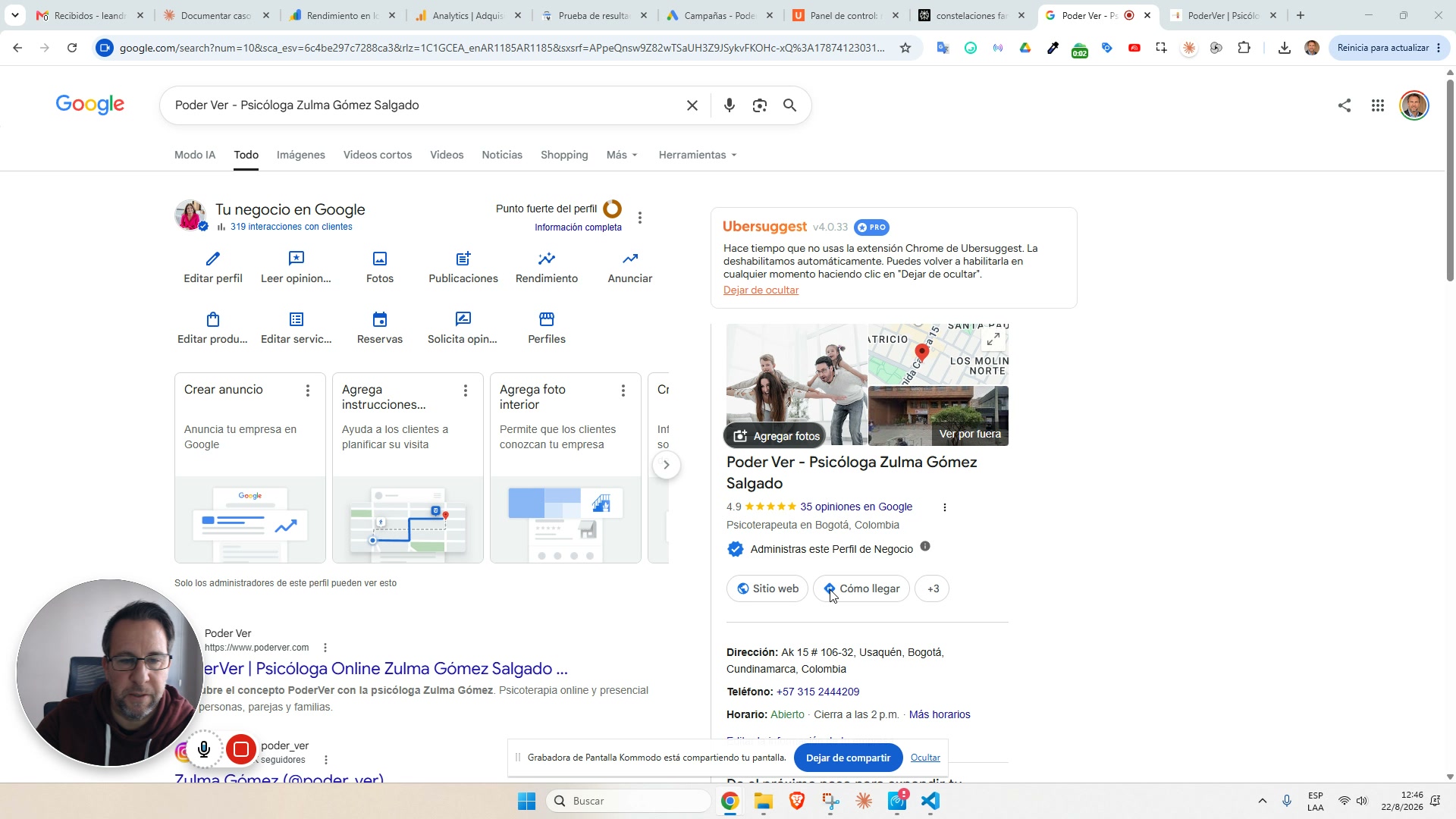Toggle recorder microphone button

coord(204,750)
